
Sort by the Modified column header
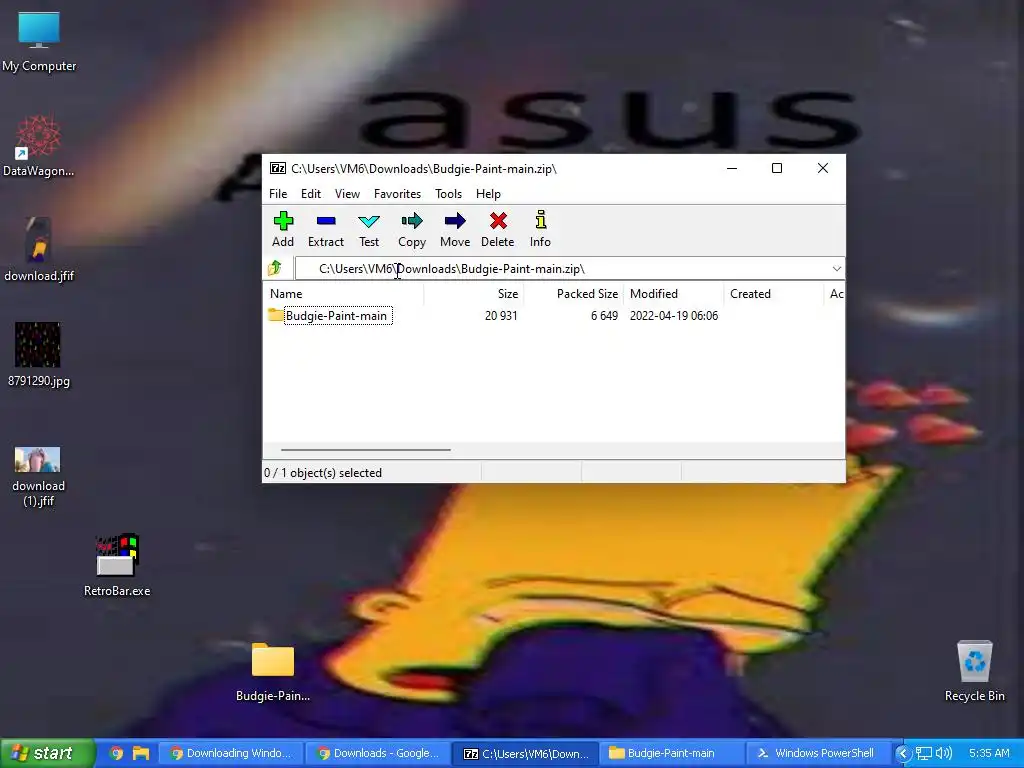pos(674,294)
